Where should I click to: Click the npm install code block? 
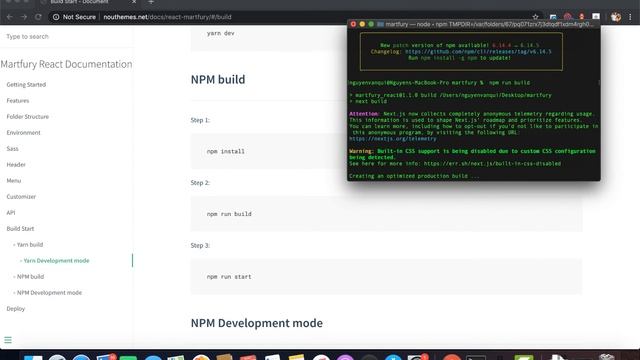[269, 151]
